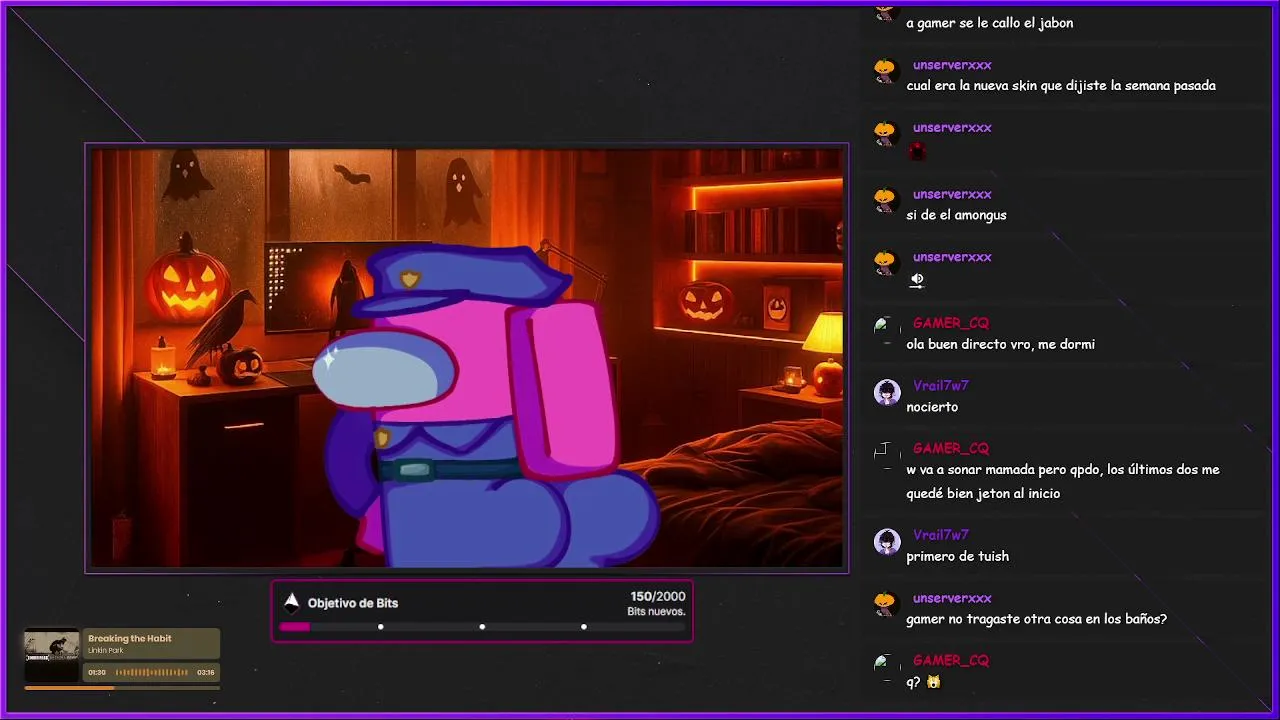Viewport: 1280px width, 720px height.
Task: Click the pumpkin avatar next to 'cual era la nueva skin'
Action: click(x=885, y=70)
